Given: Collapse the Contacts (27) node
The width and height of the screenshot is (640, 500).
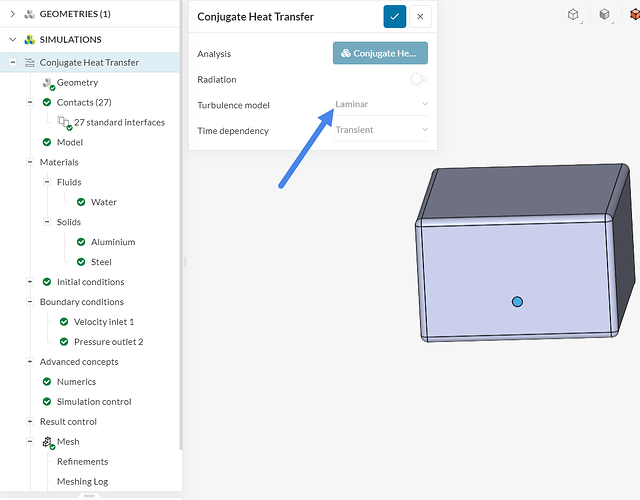Looking at the screenshot, I should (30, 102).
